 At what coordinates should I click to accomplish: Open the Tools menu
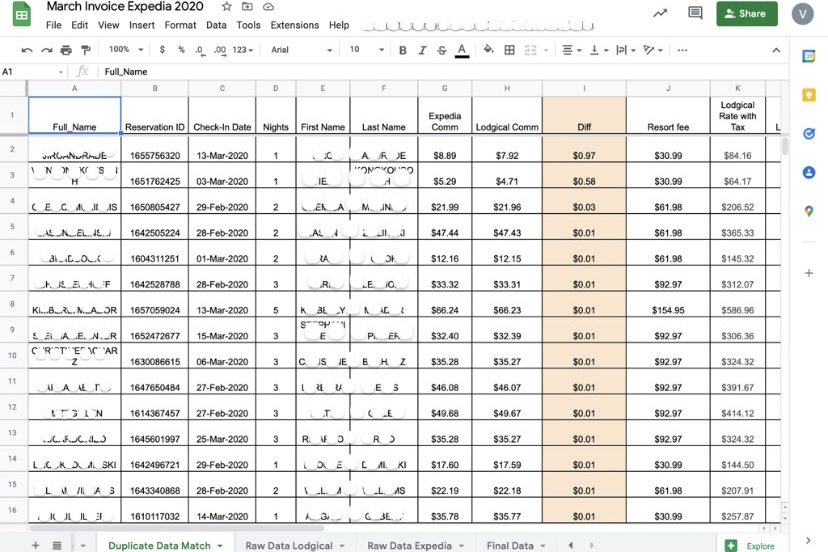[x=248, y=25]
